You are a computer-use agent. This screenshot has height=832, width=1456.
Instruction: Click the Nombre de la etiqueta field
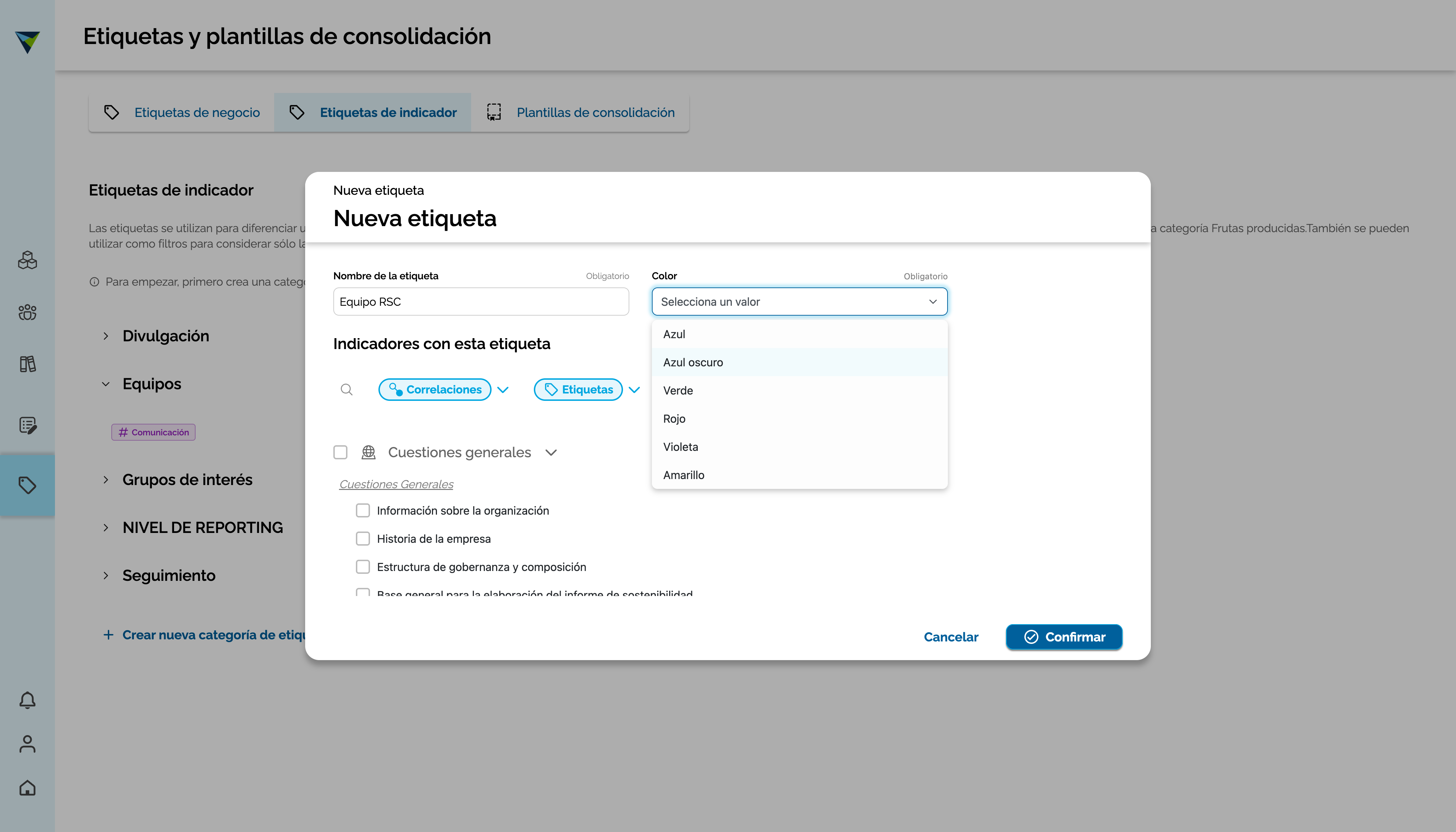tap(481, 302)
